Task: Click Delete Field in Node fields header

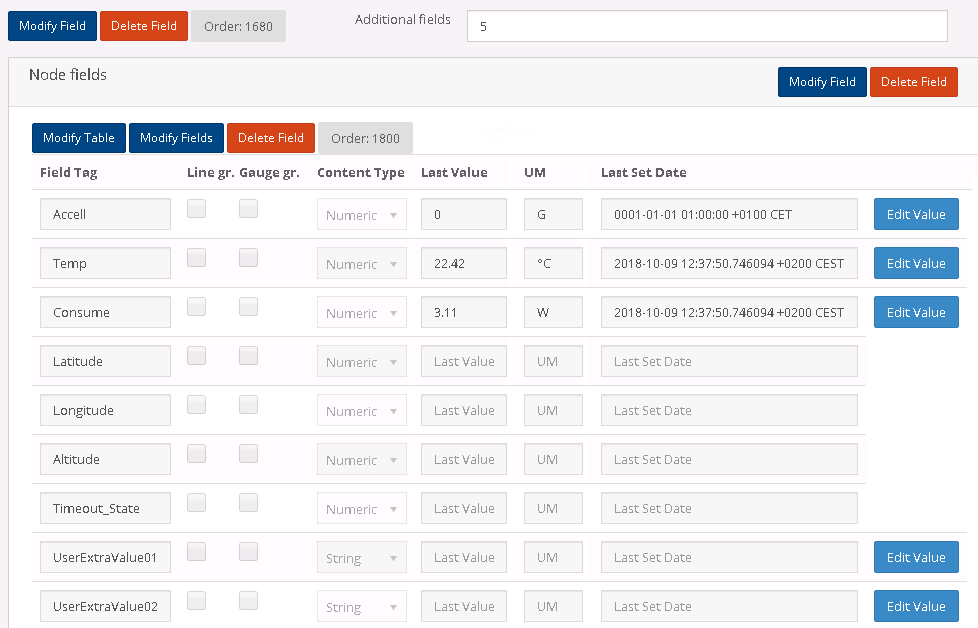Action: 913,82
